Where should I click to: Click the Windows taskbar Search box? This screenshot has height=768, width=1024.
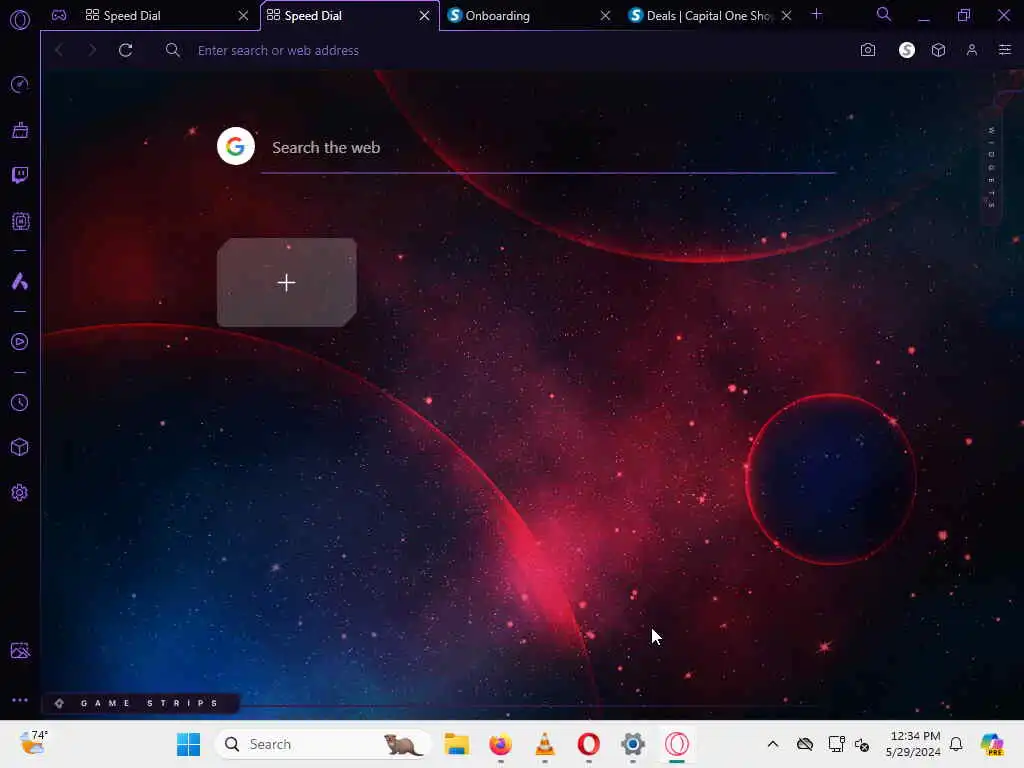pos(323,744)
